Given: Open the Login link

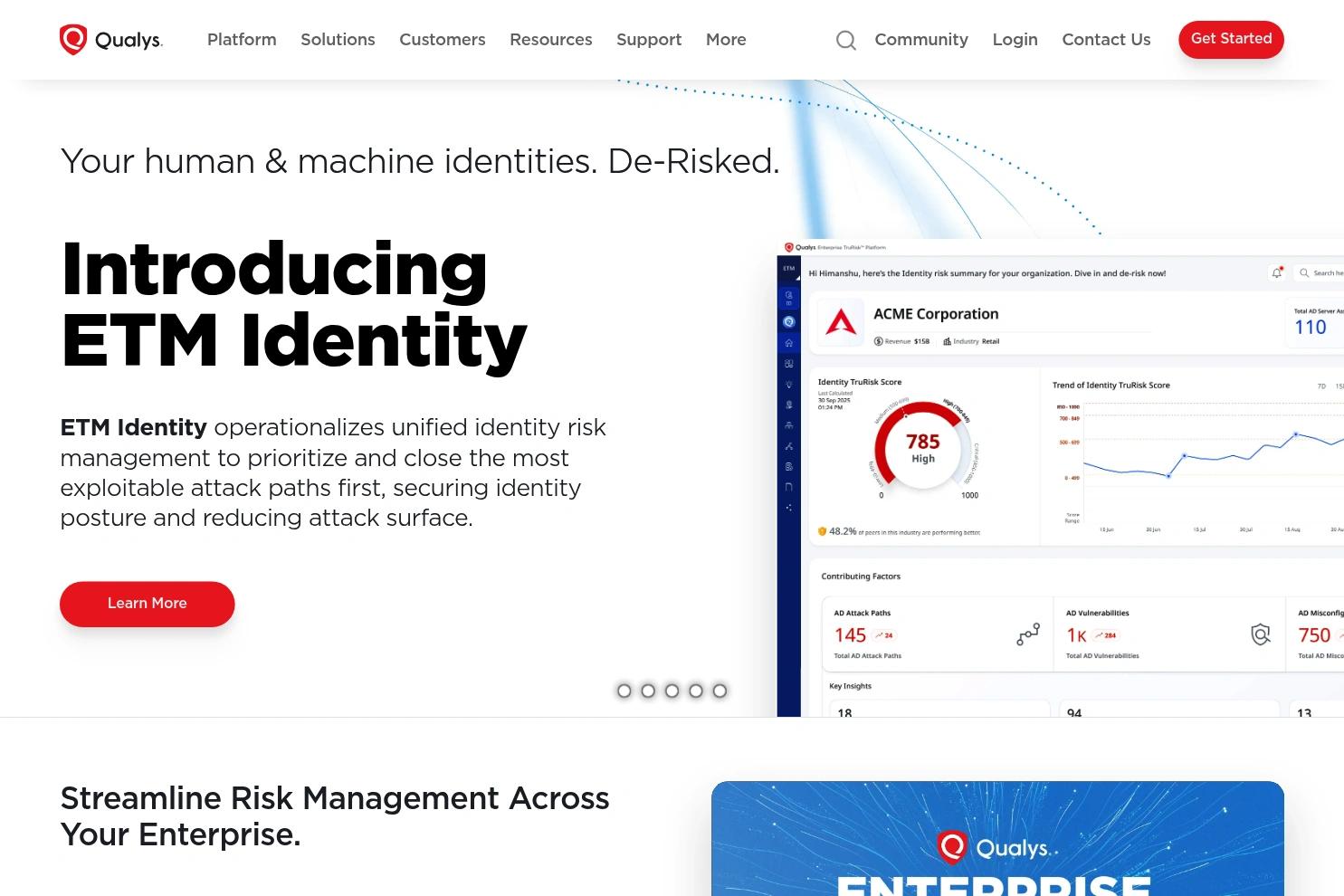Looking at the screenshot, I should click(x=1015, y=40).
